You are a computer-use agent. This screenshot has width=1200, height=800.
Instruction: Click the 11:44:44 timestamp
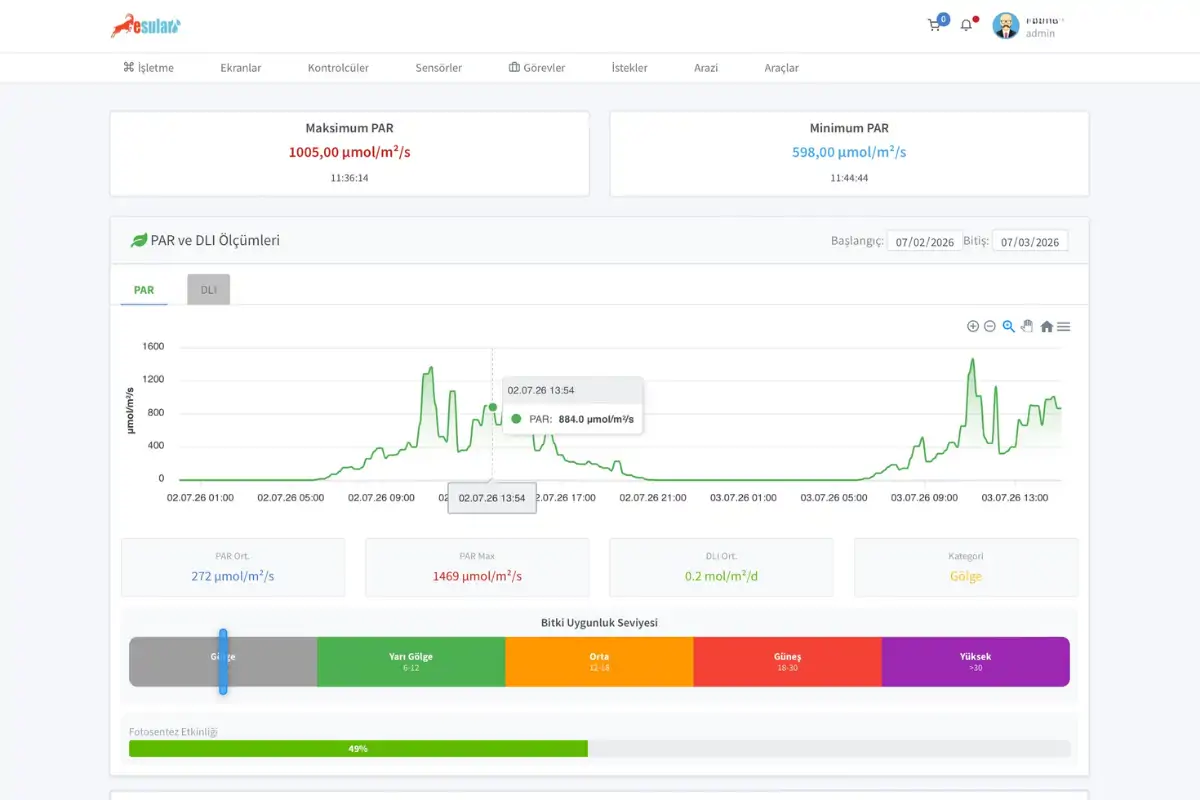(849, 178)
